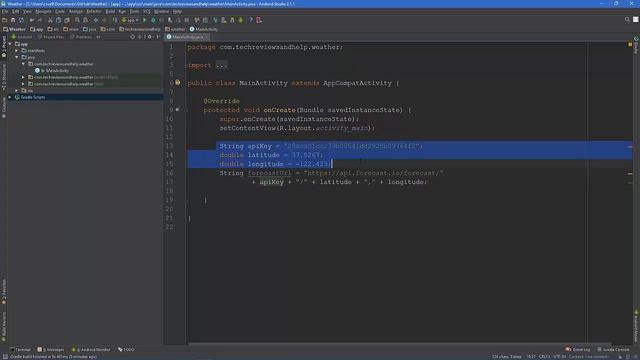640x360 pixels.
Task: Click the Help question mark icon
Action: (x=251, y=20)
